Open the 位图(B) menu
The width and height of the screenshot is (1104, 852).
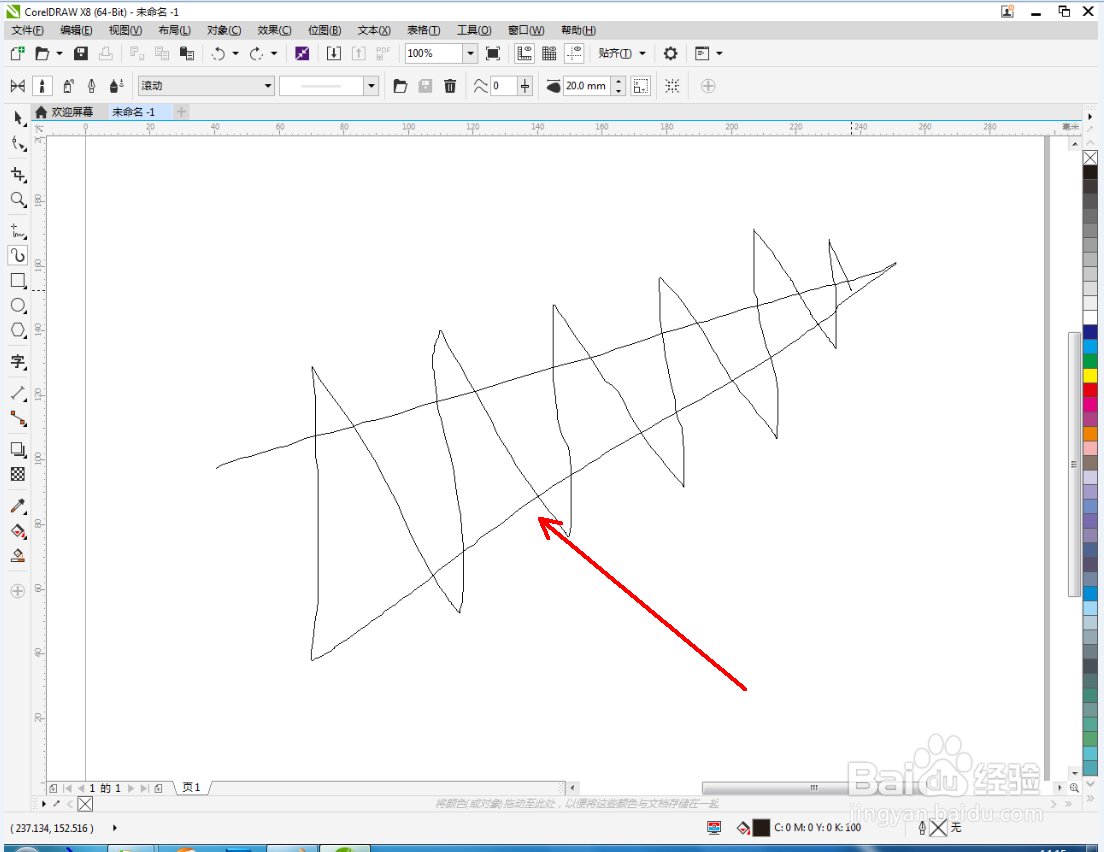tap(325, 30)
